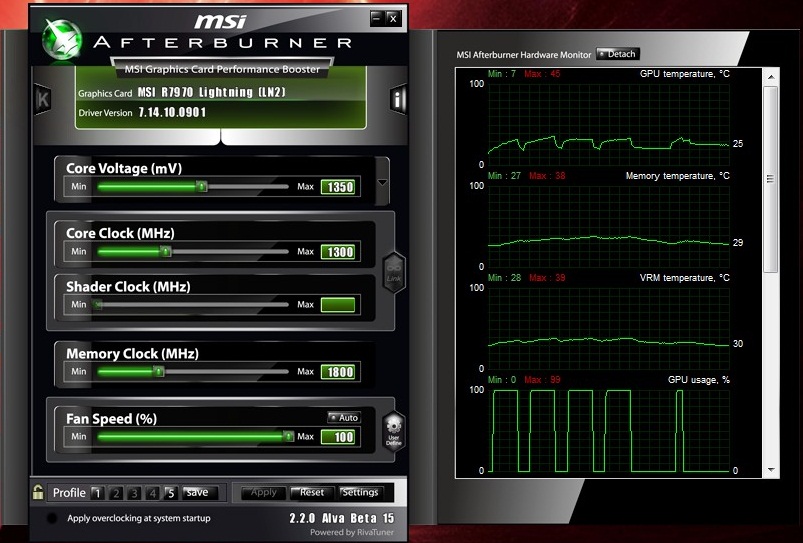Click the Core Voltage value field 1350
The image size is (803, 543).
click(x=338, y=187)
